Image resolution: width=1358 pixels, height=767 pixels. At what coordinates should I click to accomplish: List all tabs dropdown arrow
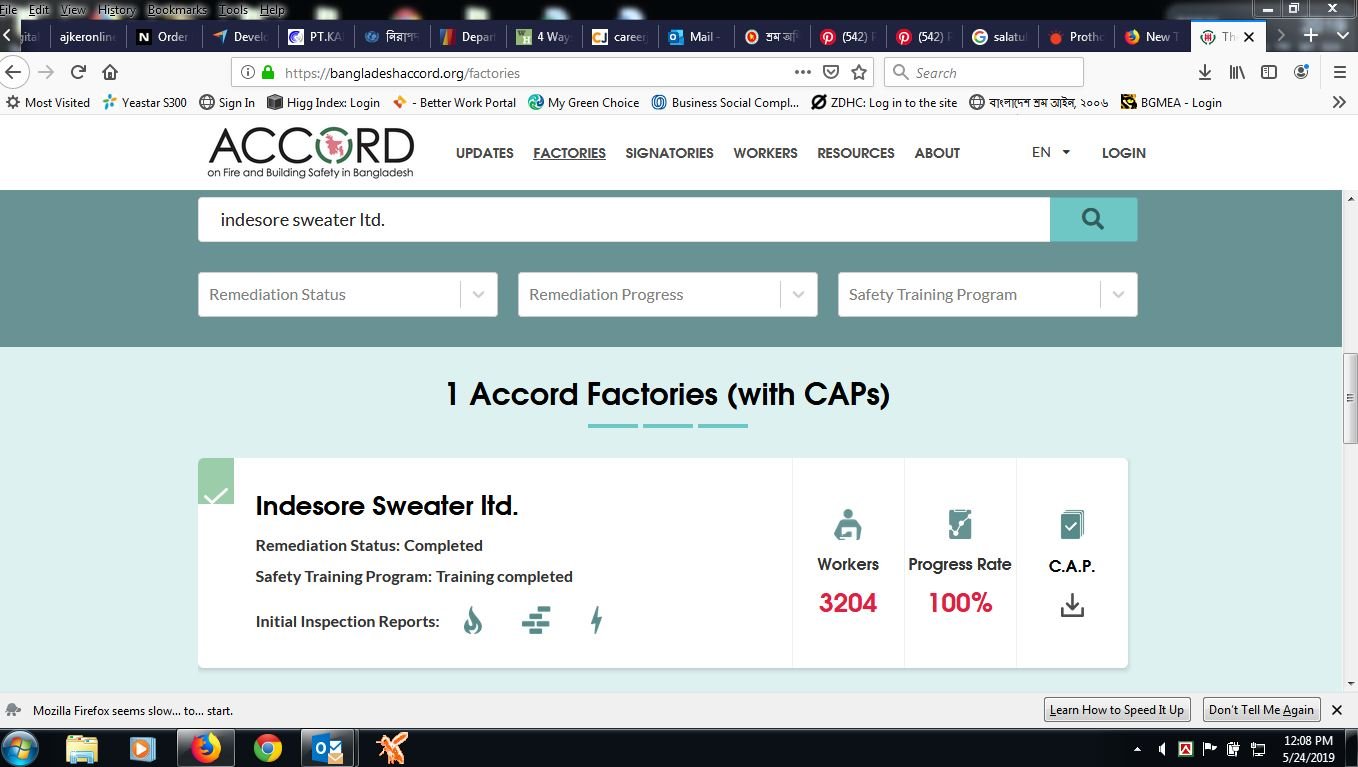pos(1343,35)
